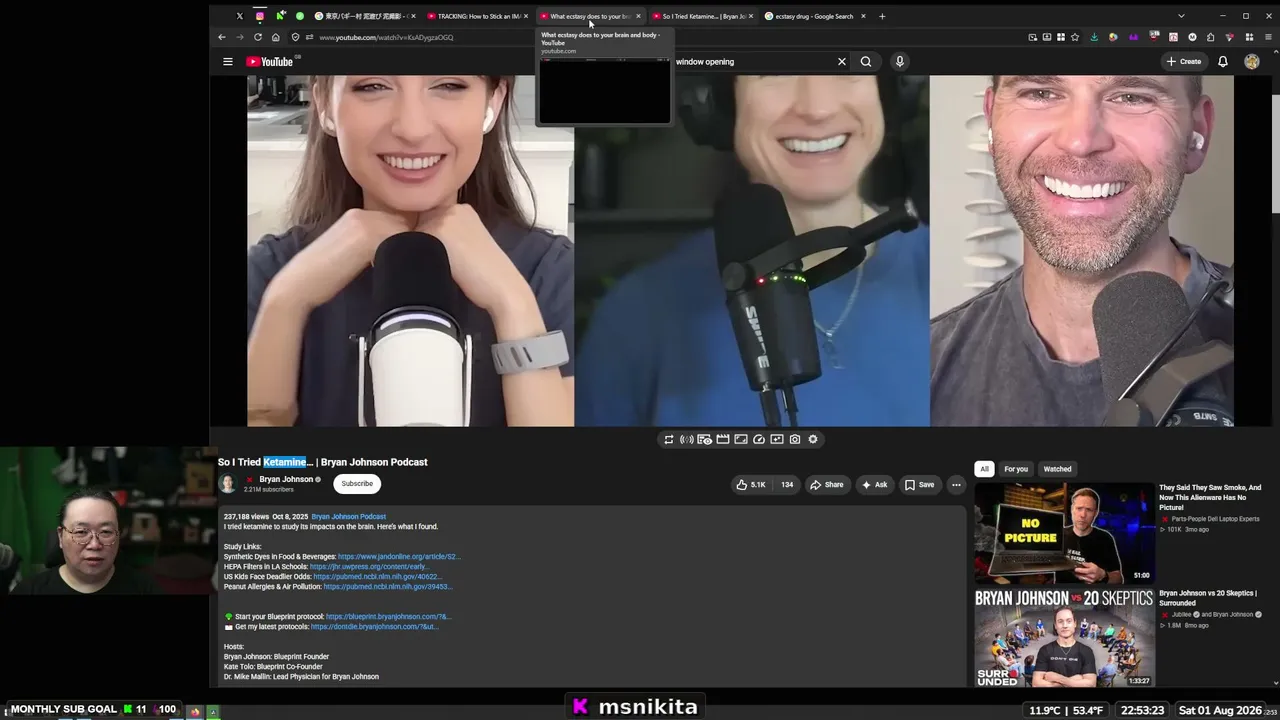Open the Bryan Johnson channel name link
This screenshot has width=1280, height=720.
click(286, 479)
